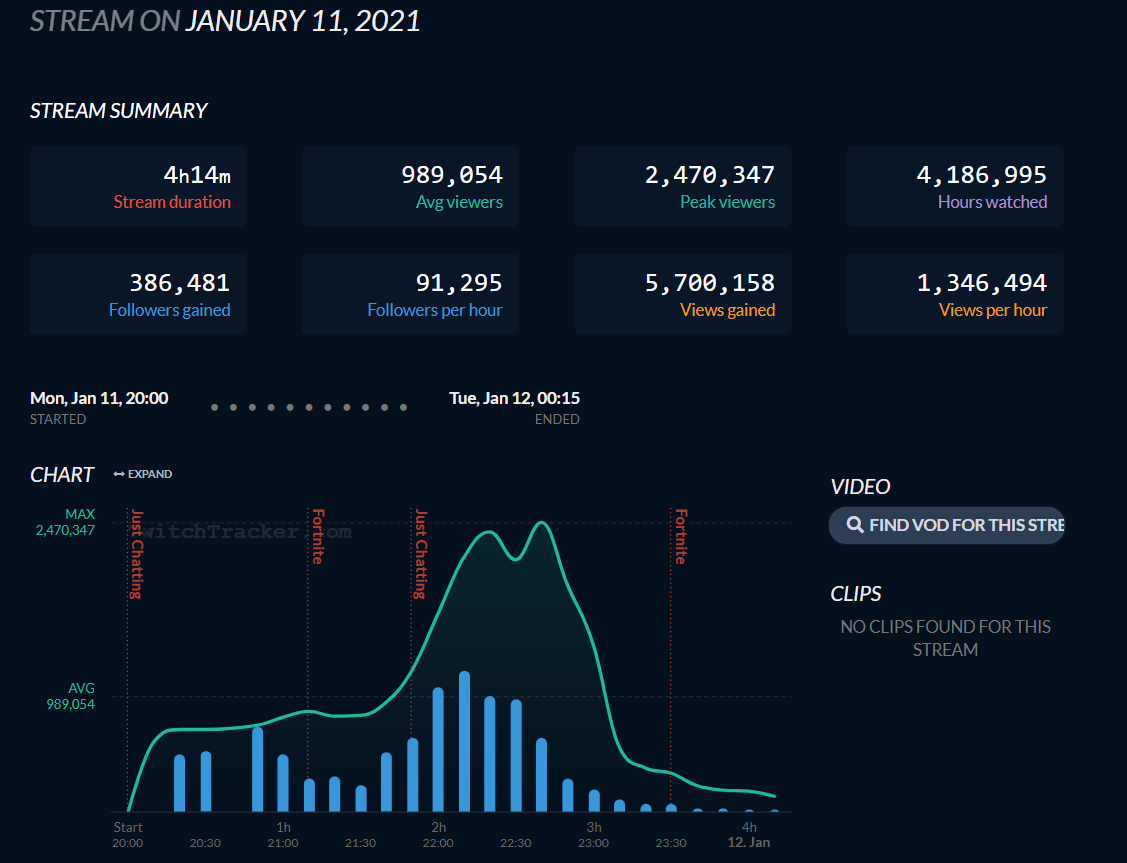Click the 91,295 Followers per hour value

pos(459,282)
